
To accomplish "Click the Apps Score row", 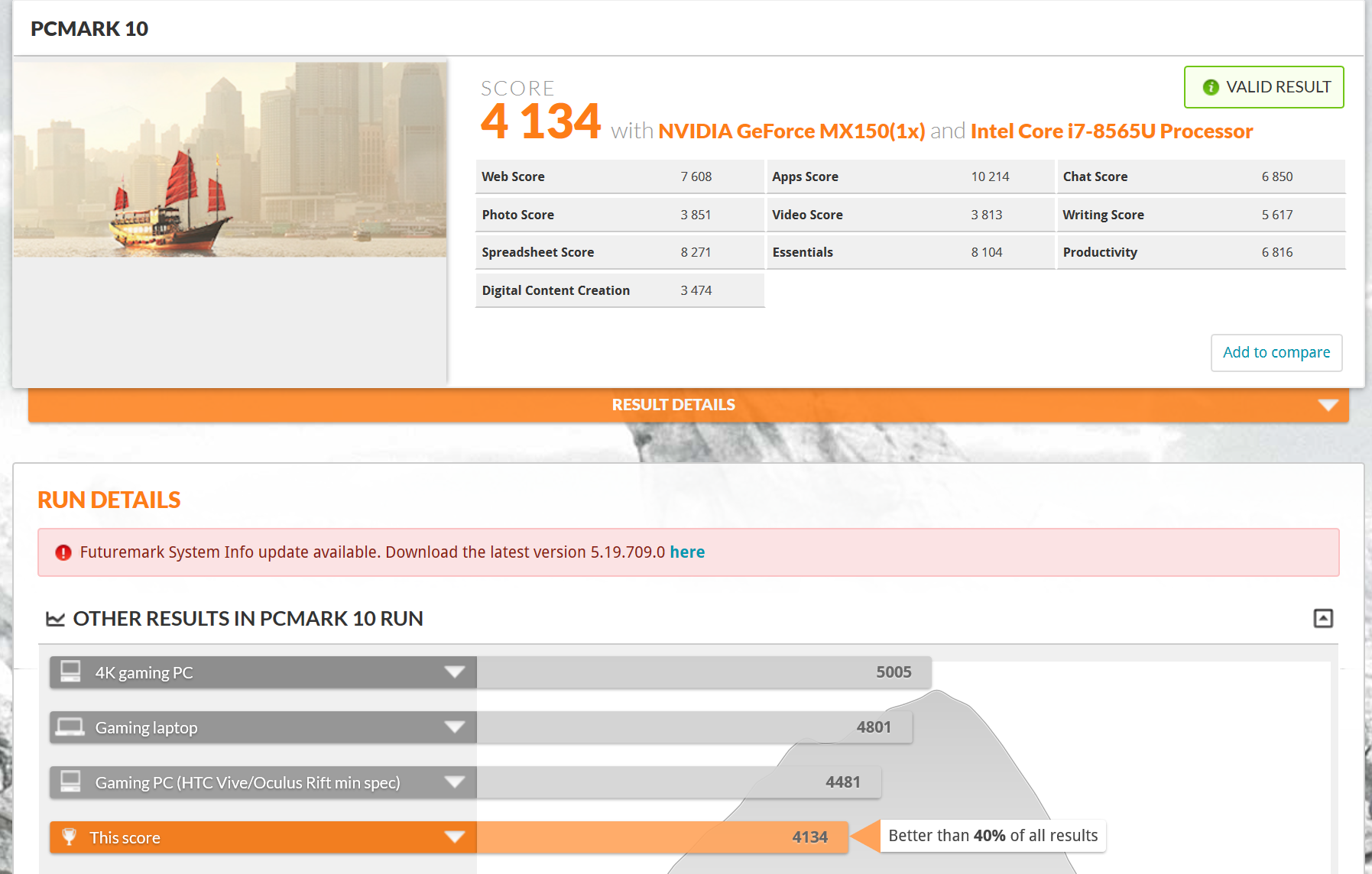I will (x=910, y=176).
